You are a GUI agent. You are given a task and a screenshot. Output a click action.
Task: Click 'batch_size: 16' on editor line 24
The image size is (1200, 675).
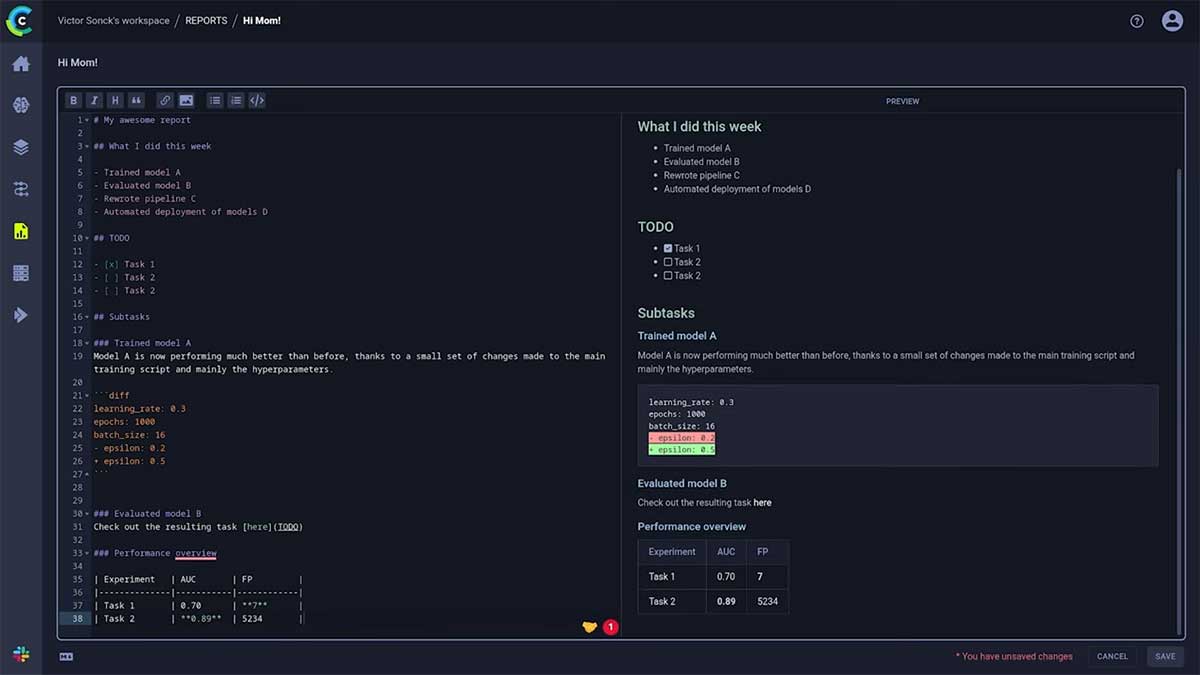(130, 435)
